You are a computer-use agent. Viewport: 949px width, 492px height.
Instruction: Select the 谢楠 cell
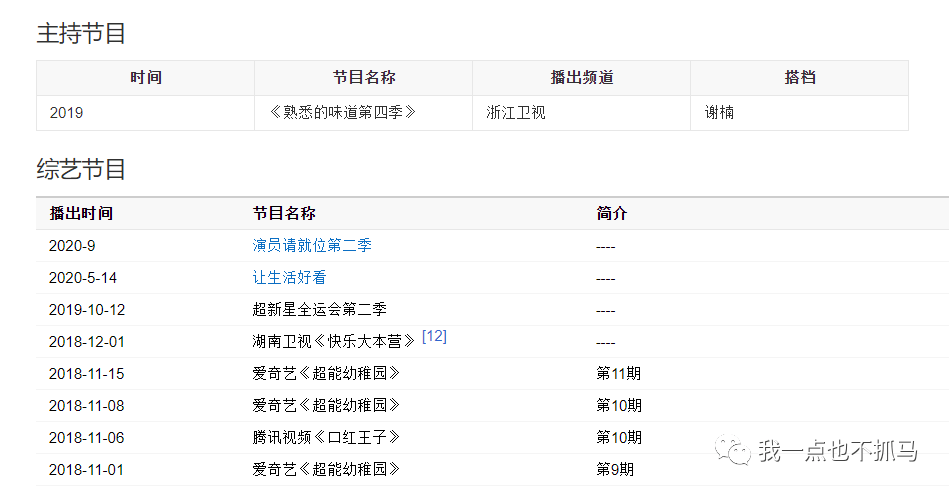click(800, 113)
